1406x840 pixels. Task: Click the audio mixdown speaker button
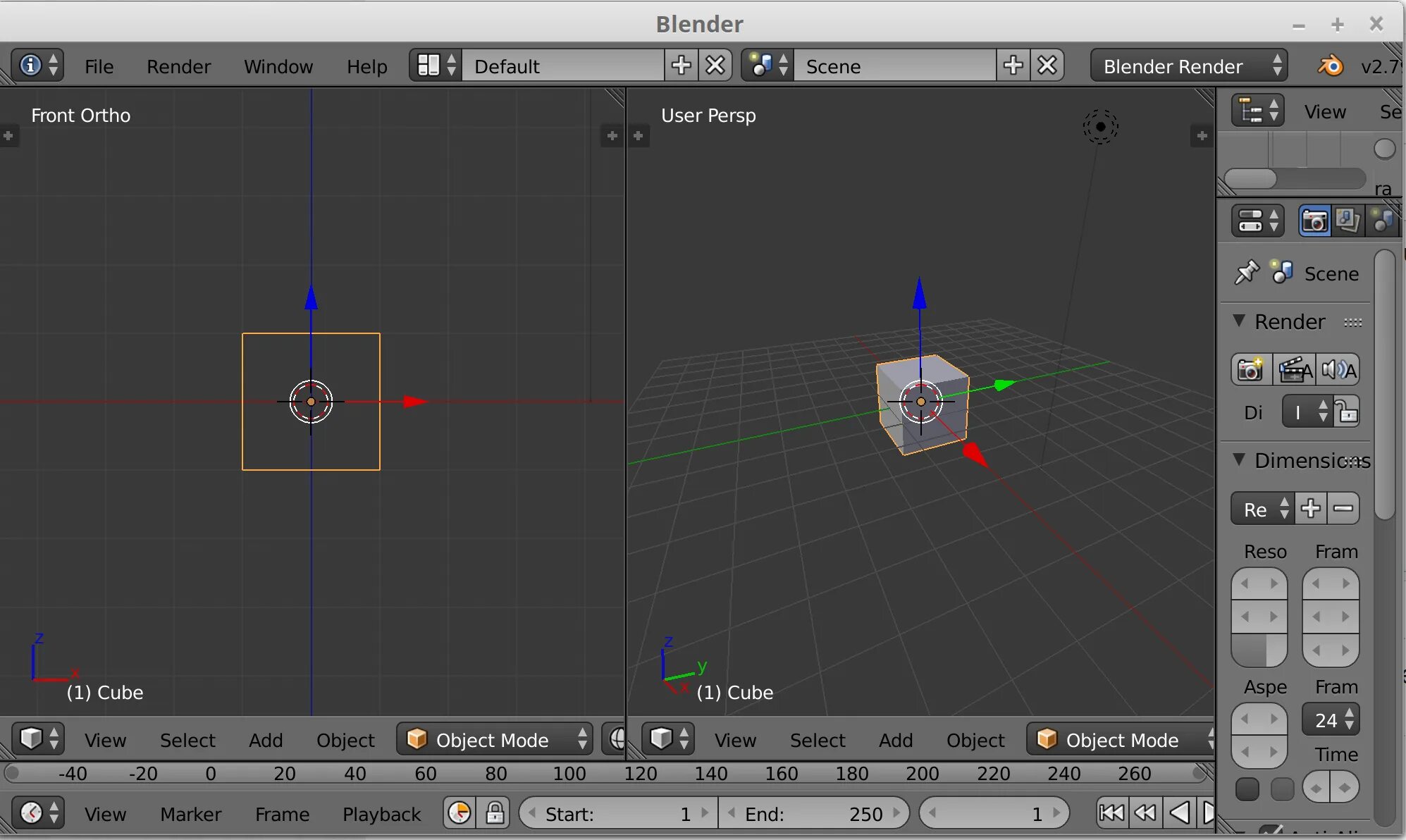click(1338, 370)
